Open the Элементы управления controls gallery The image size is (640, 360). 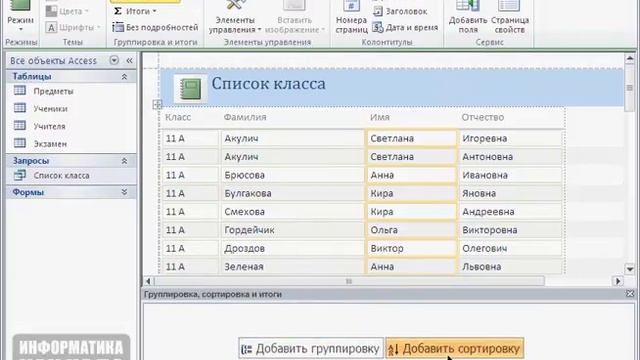click(235, 18)
